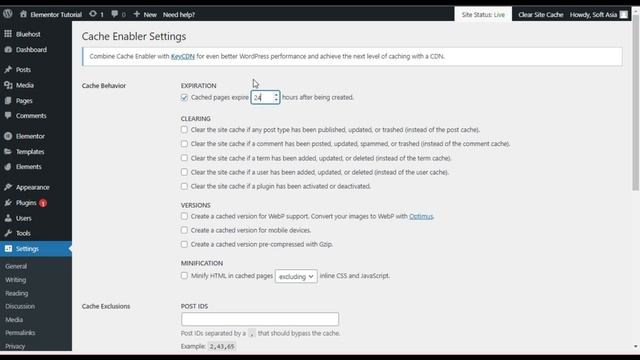Open Discussion settings submenu item

[x=20, y=306]
